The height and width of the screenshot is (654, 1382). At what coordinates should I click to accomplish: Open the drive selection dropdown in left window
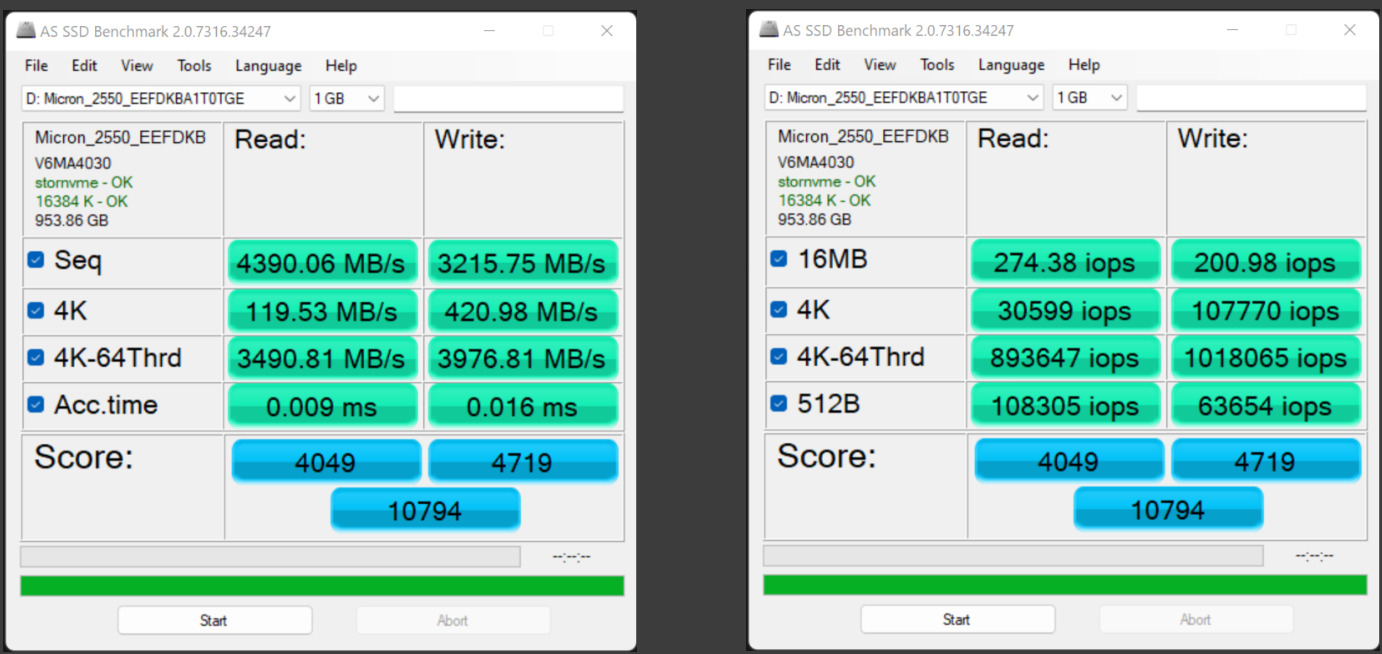pos(290,98)
